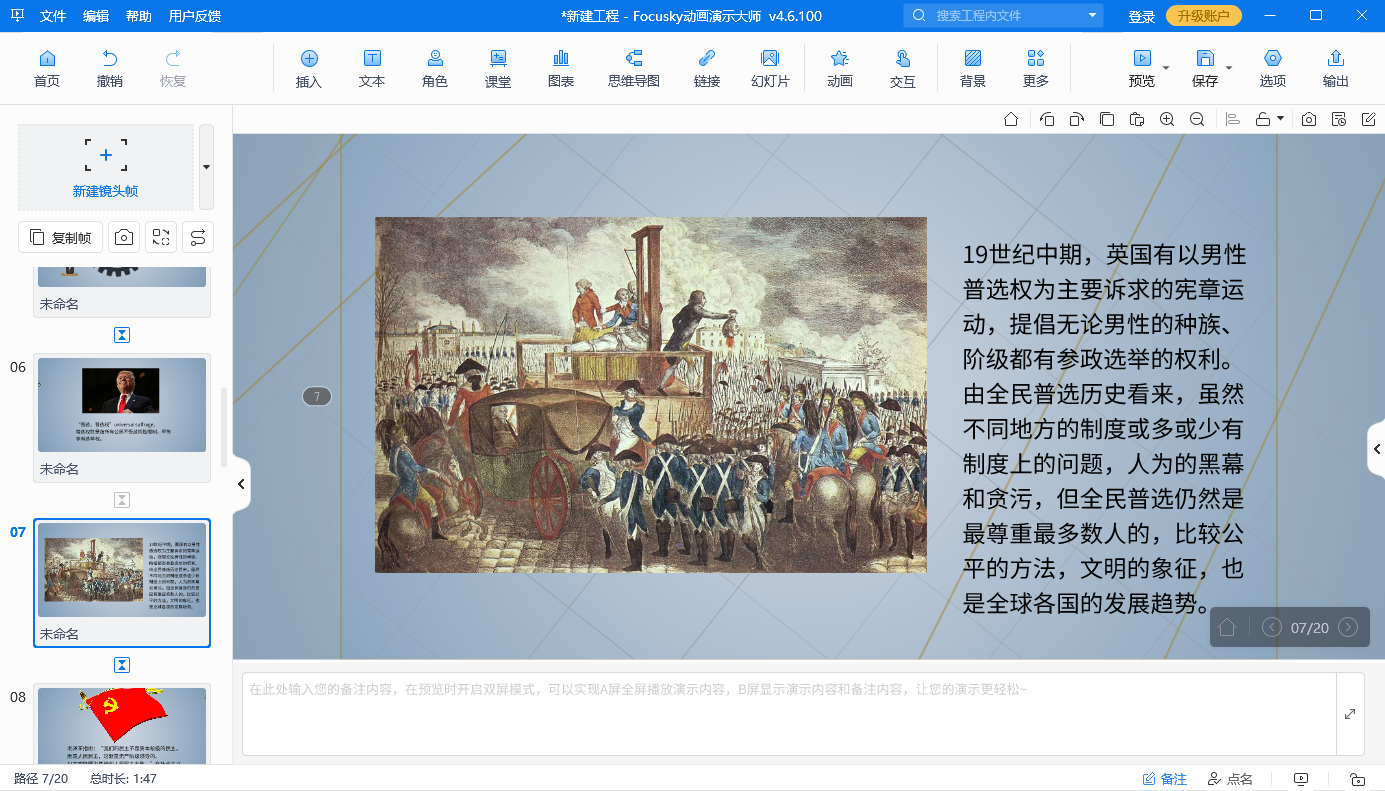1385x791 pixels.
Task: Click the 复制帧 copy frame button
Action: pyautogui.click(x=61, y=237)
